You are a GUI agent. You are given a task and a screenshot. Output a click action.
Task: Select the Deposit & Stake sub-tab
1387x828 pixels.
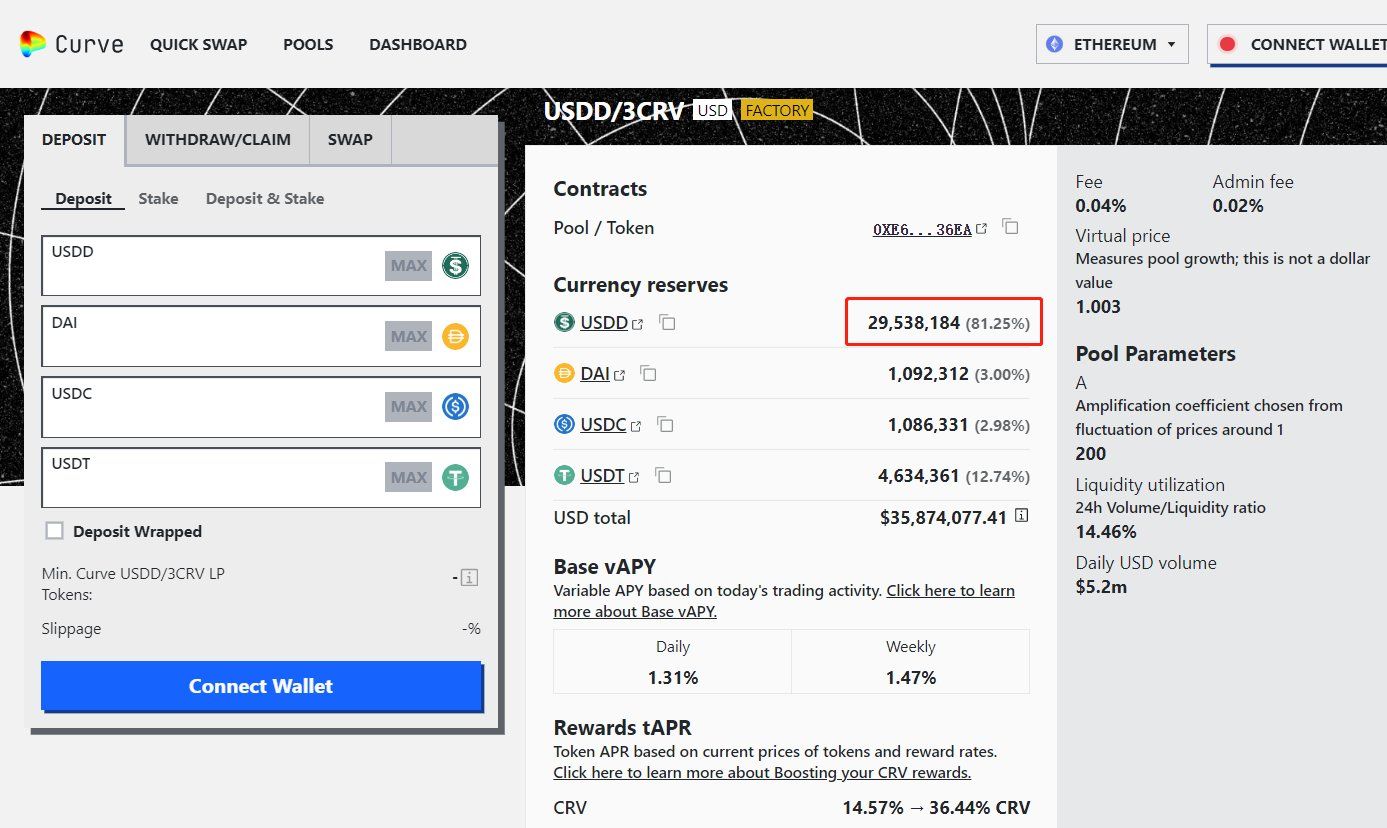pos(265,198)
